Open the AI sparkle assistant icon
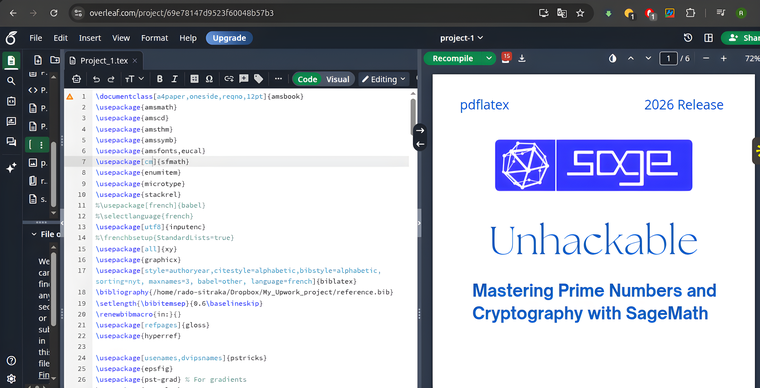 click(11, 167)
